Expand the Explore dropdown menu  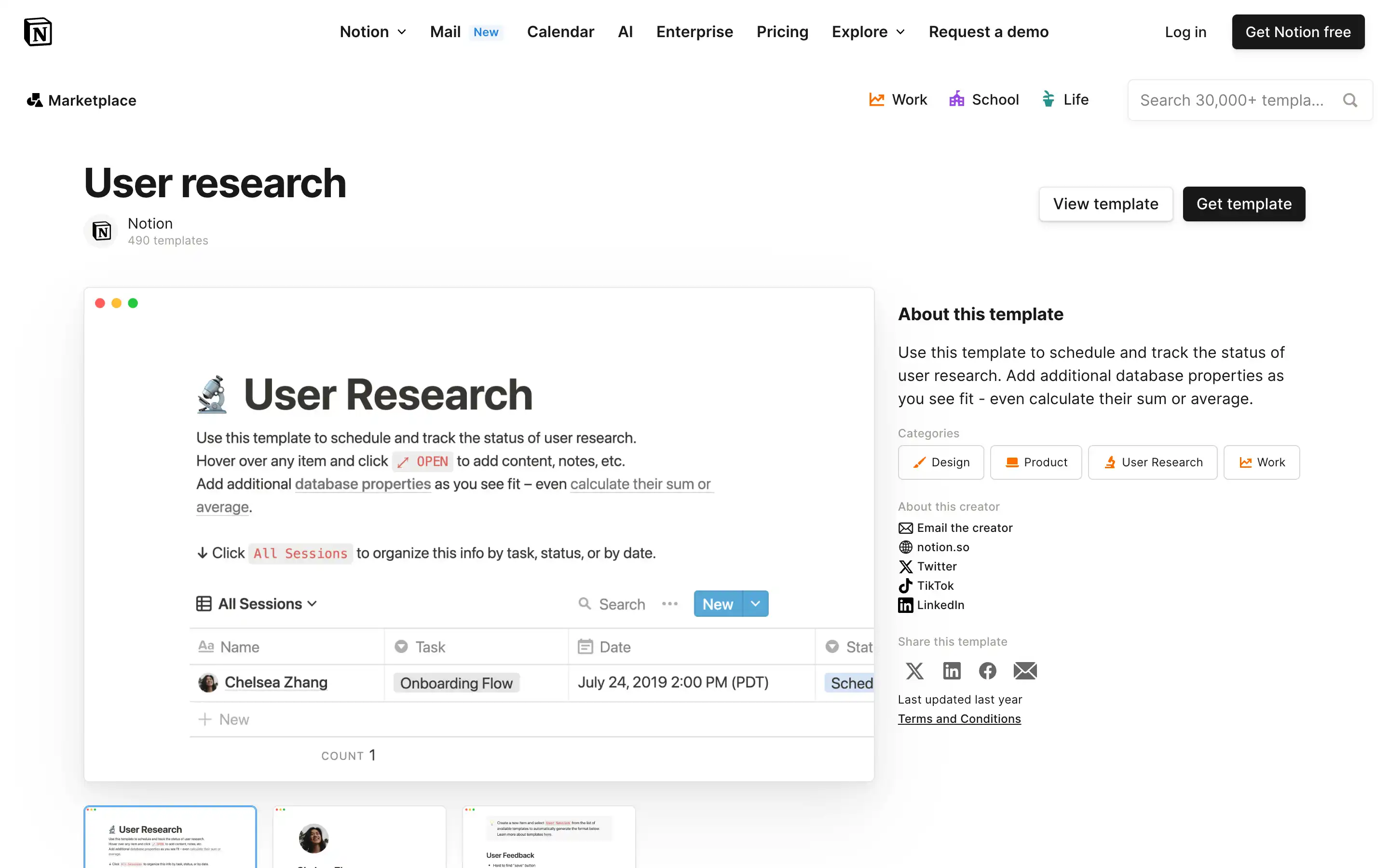pyautogui.click(x=869, y=31)
